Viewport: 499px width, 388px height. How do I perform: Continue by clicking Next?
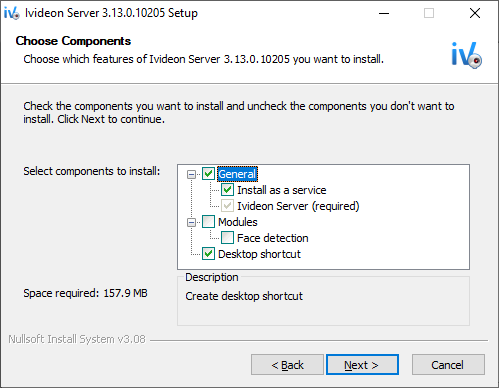click(362, 365)
